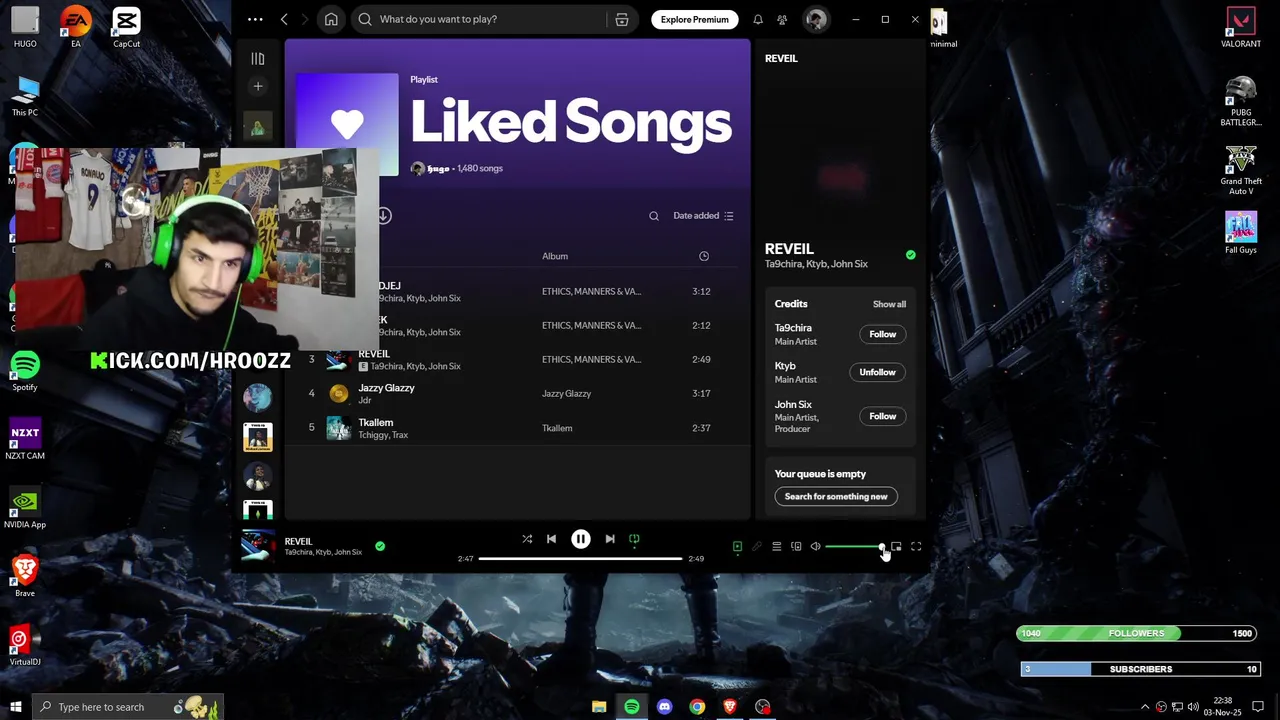Follow the artist John Six

(882, 416)
